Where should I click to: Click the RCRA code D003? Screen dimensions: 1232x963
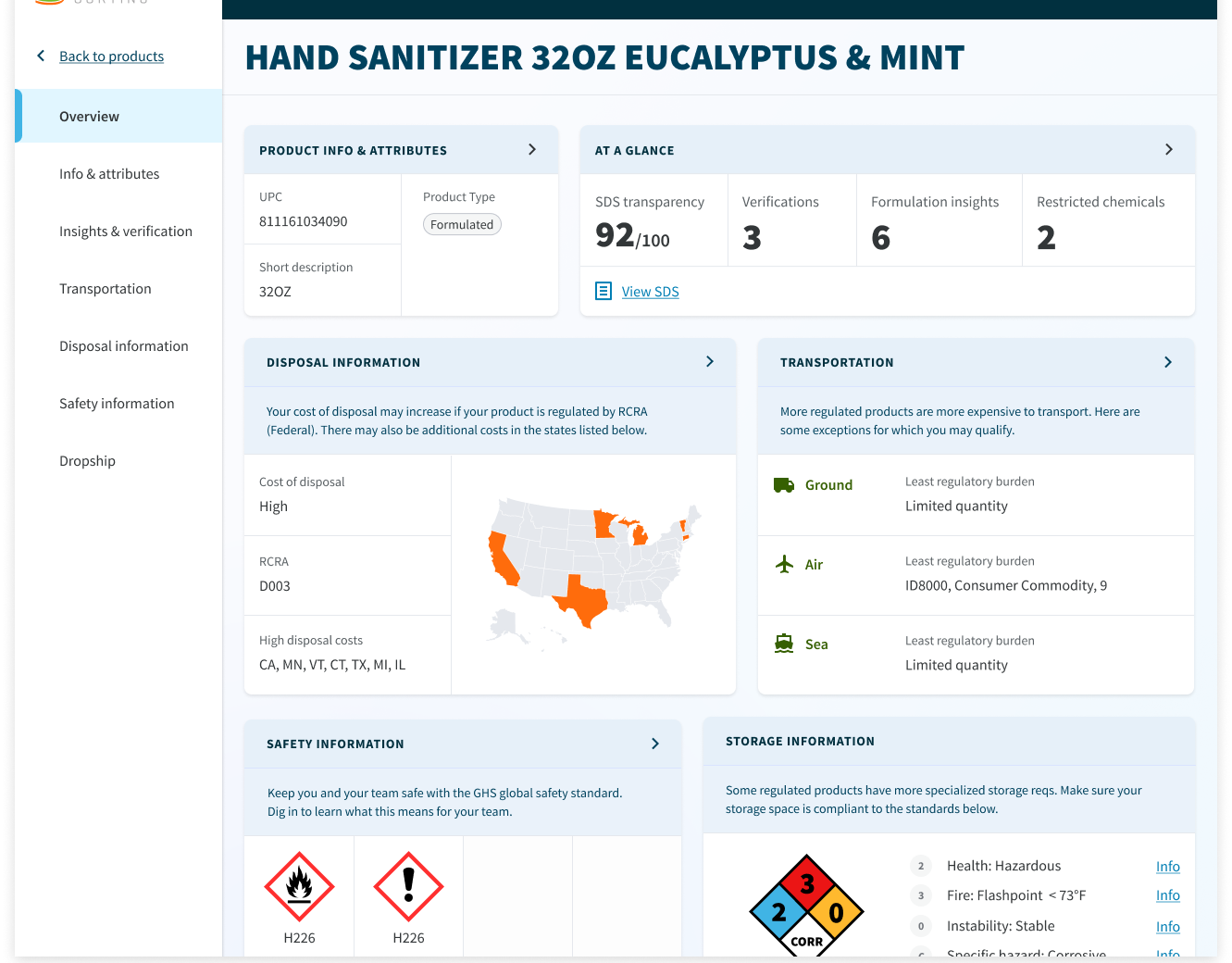(x=275, y=586)
